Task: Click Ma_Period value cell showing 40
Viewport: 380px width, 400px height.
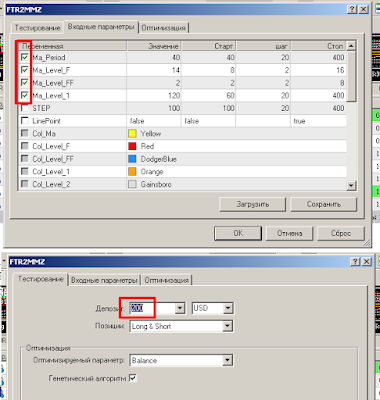Action: tap(154, 57)
